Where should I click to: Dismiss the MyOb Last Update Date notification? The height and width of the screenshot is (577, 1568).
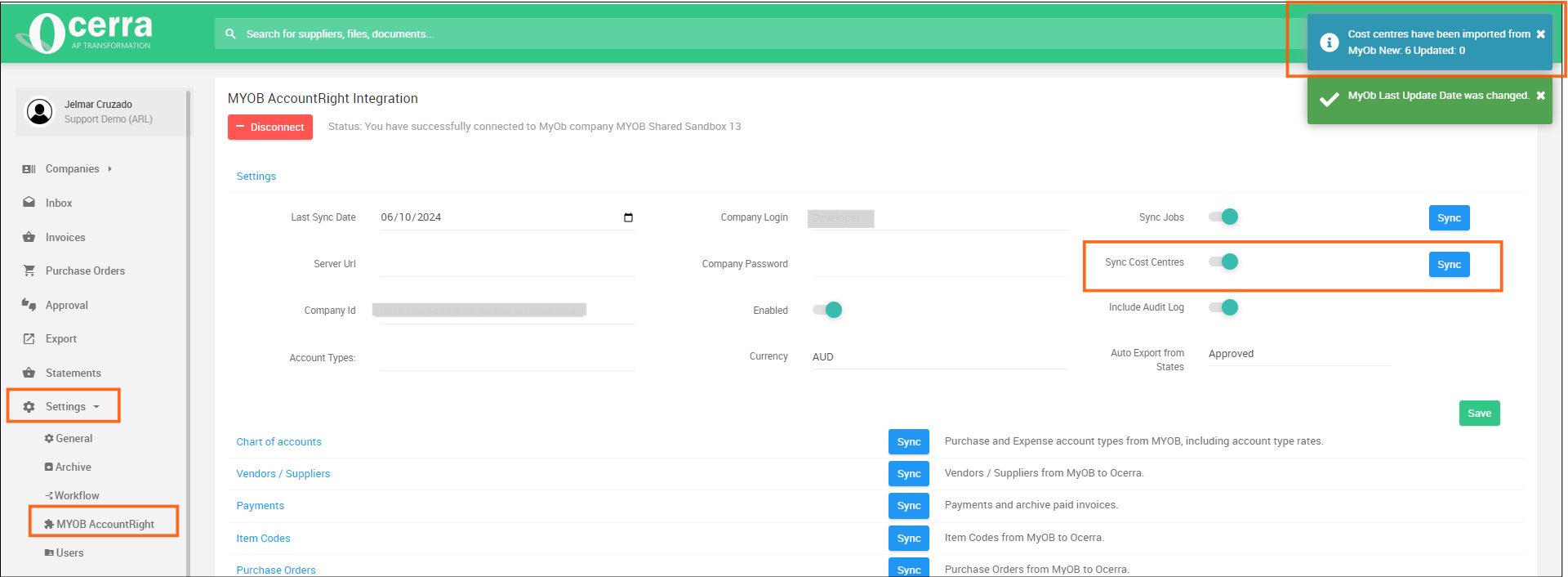(x=1540, y=96)
